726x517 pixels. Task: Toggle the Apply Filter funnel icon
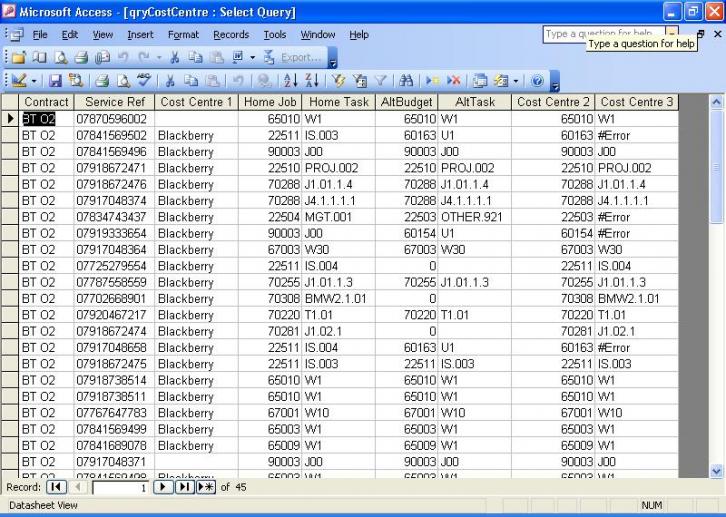(381, 81)
